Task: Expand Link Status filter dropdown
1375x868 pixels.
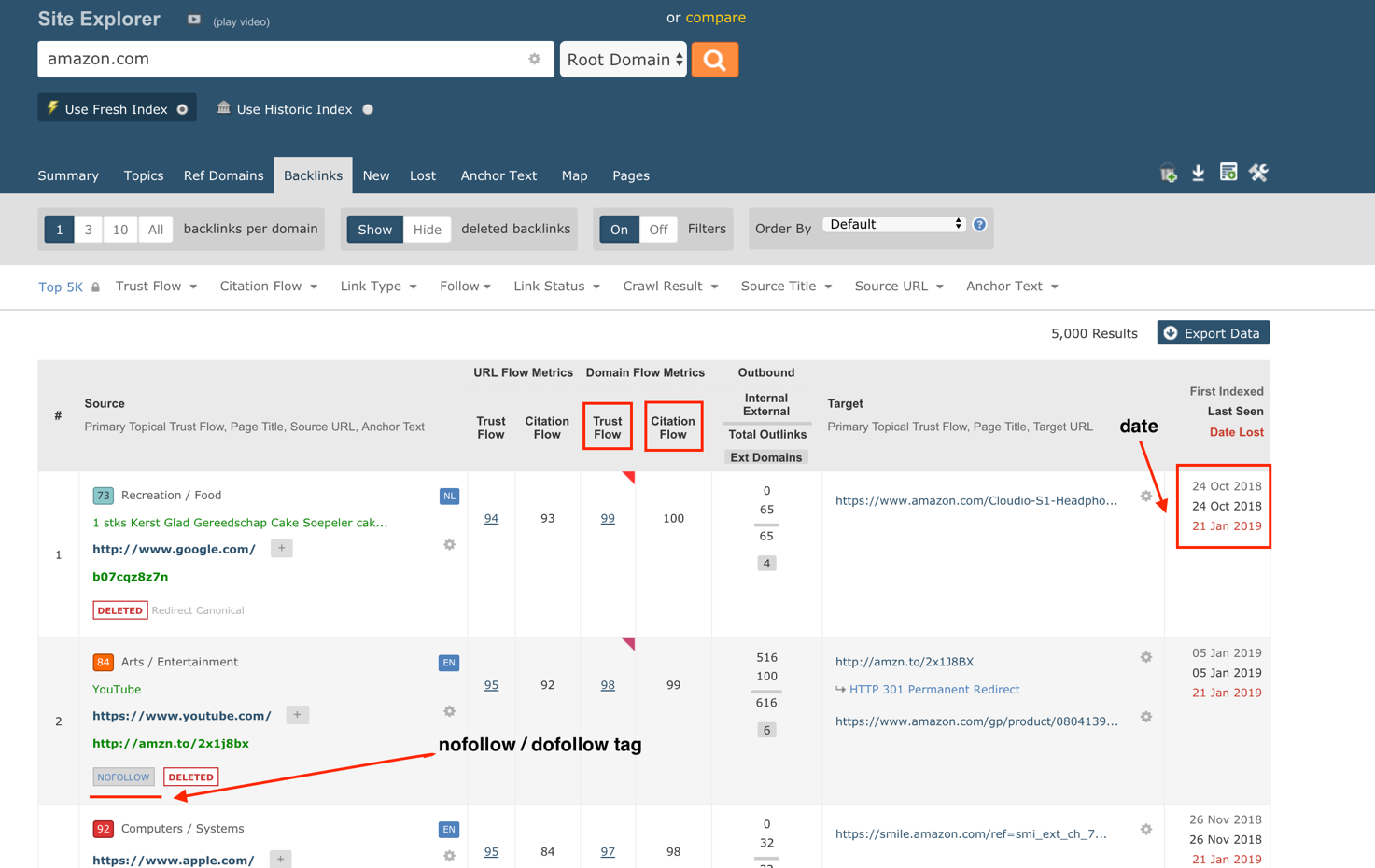Action: click(556, 287)
